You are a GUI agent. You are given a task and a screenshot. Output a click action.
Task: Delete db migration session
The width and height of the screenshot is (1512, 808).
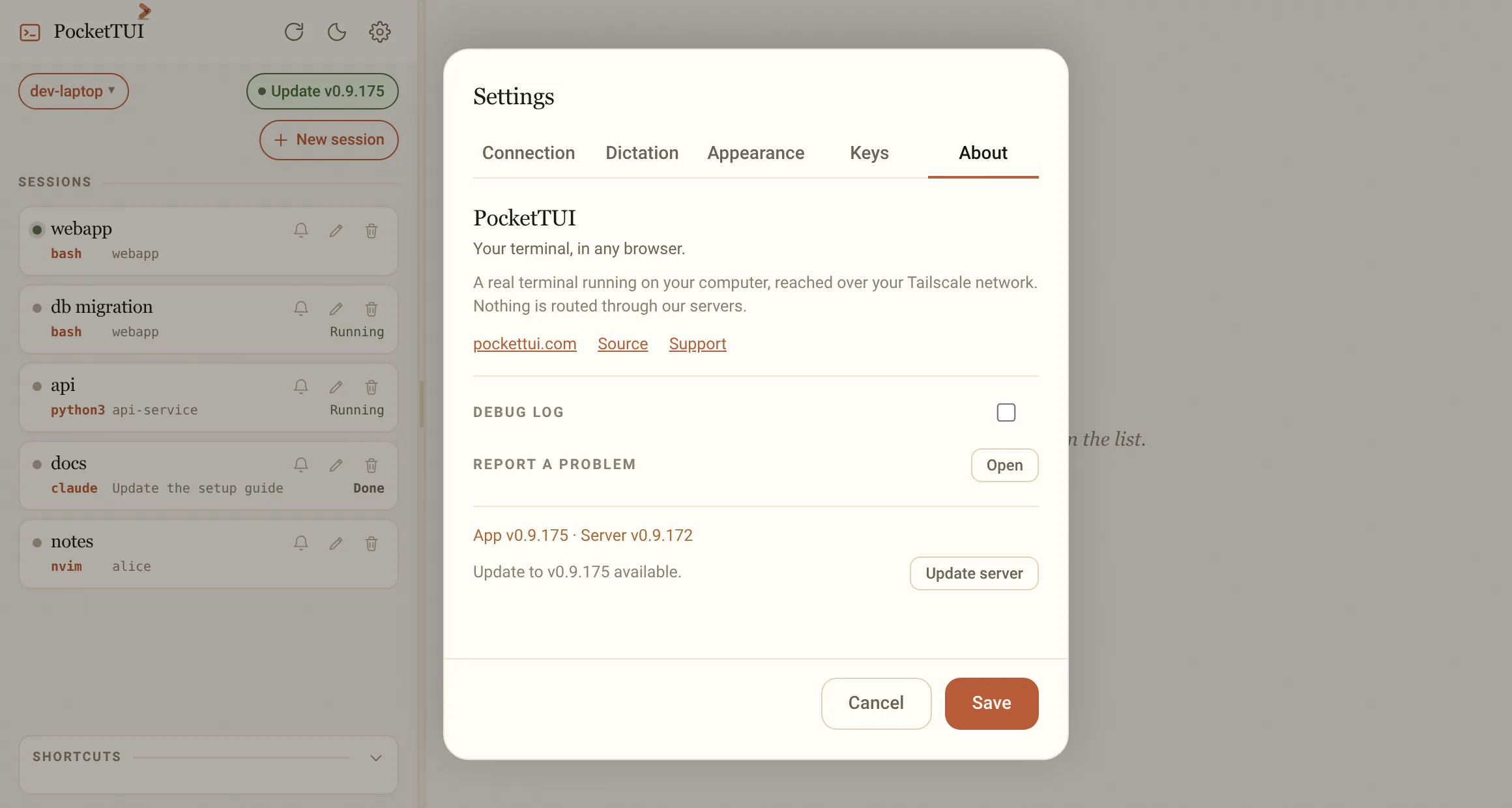click(371, 309)
